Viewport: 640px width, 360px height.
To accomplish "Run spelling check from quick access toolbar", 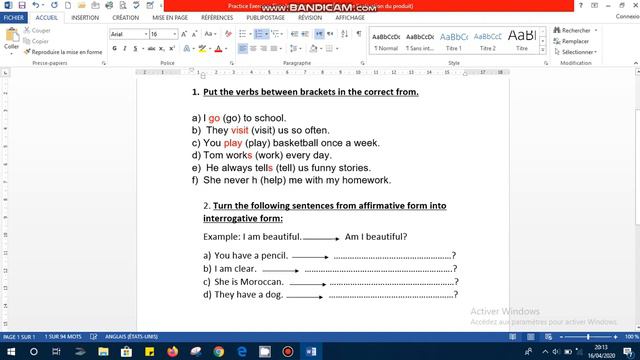I will [x=136, y=5].
